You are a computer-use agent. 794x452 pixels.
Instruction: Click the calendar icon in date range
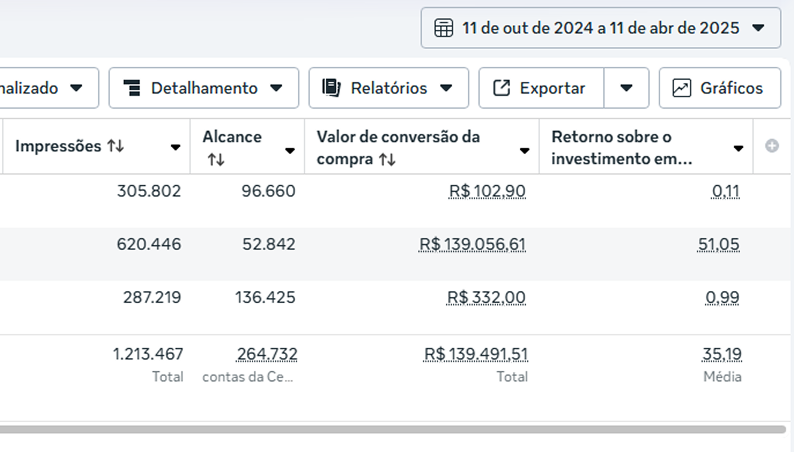[443, 28]
